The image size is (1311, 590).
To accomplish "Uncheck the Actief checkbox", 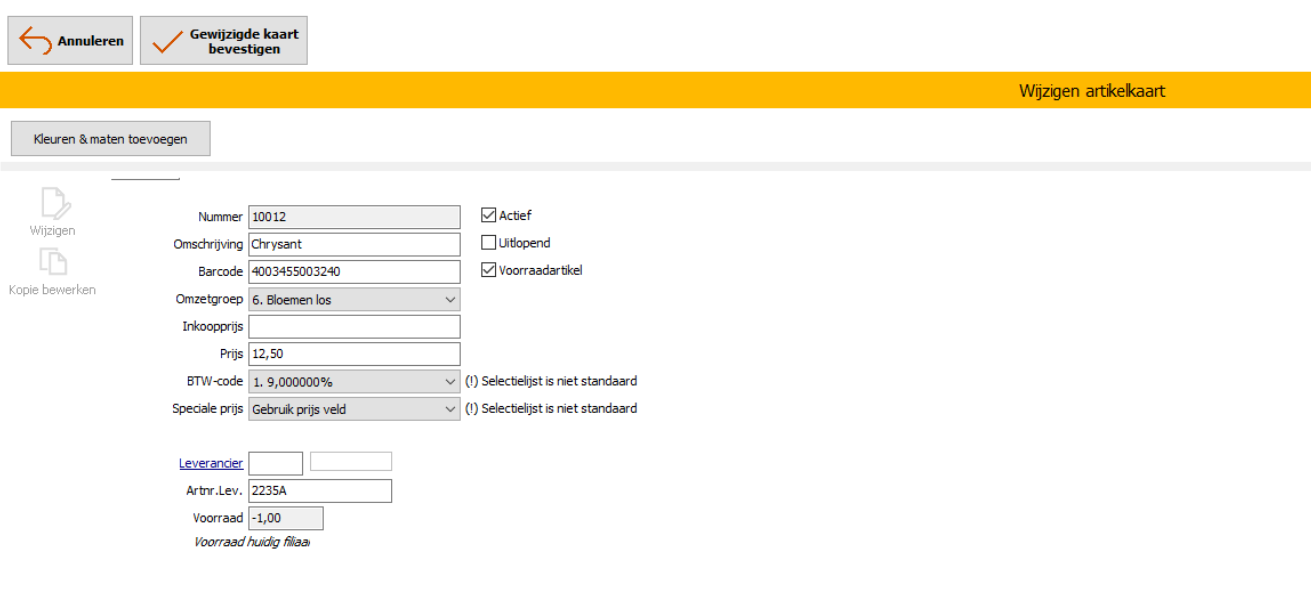I will [489, 215].
